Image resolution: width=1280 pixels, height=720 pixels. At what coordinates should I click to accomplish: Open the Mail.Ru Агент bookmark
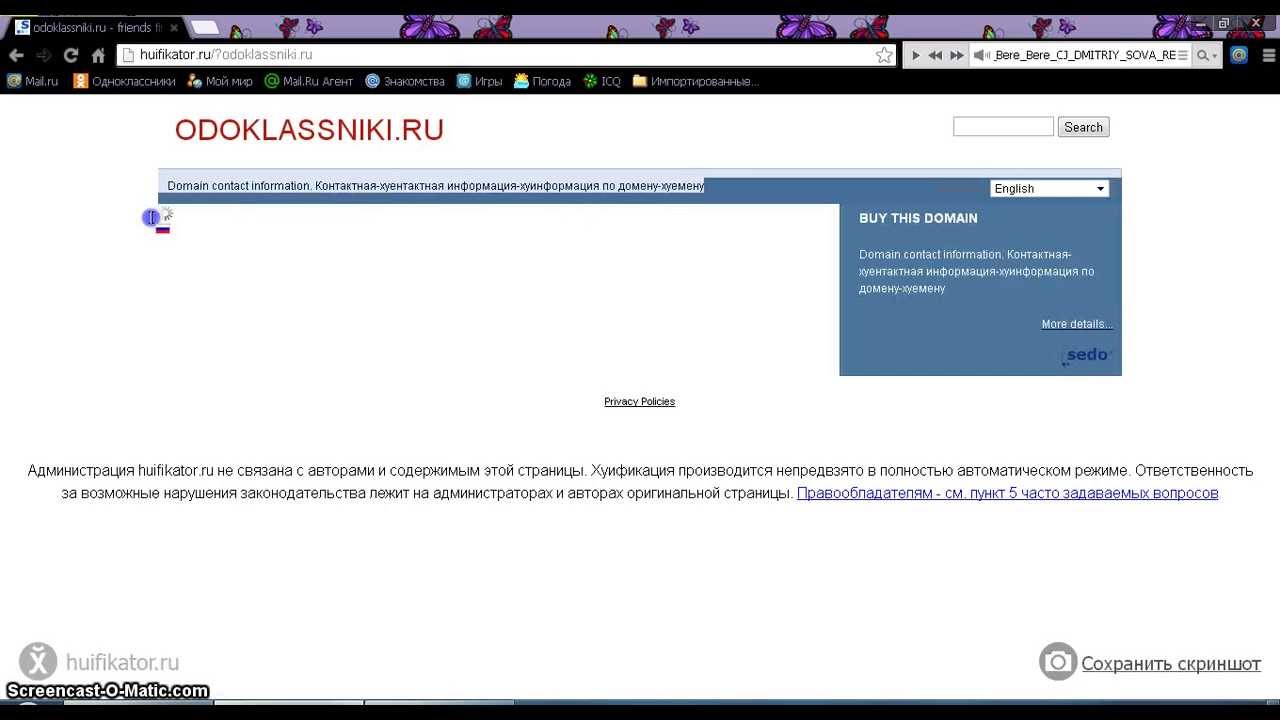(308, 81)
